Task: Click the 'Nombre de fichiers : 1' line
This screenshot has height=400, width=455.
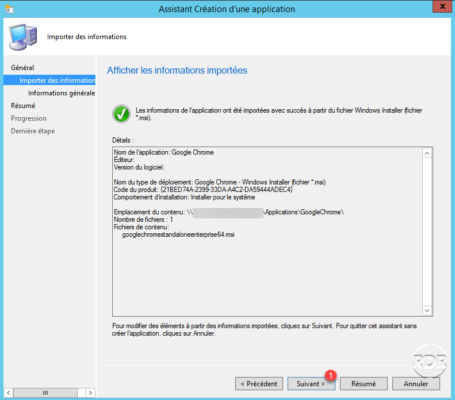Action: coord(143,220)
